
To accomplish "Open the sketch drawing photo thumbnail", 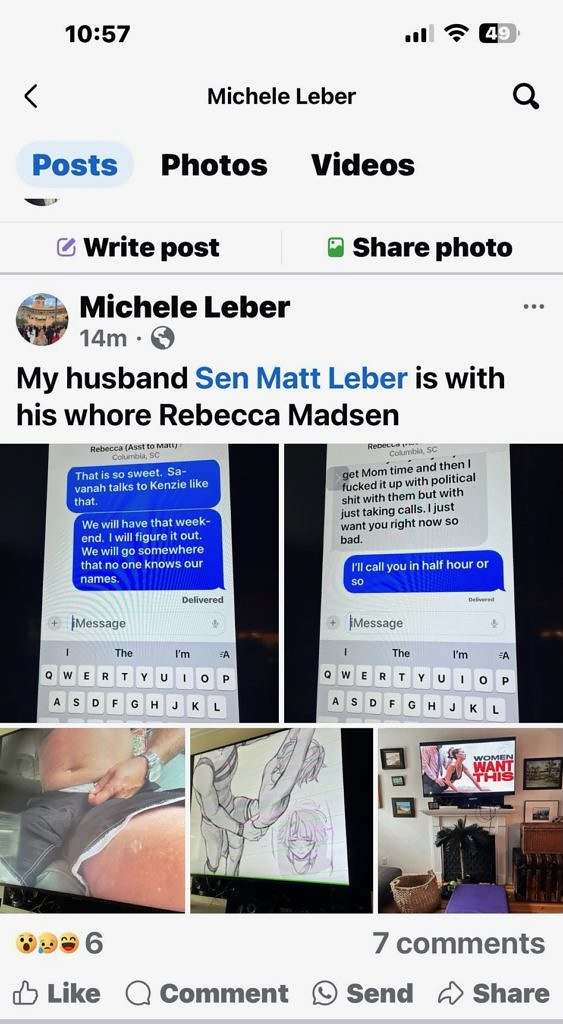I will point(282,820).
